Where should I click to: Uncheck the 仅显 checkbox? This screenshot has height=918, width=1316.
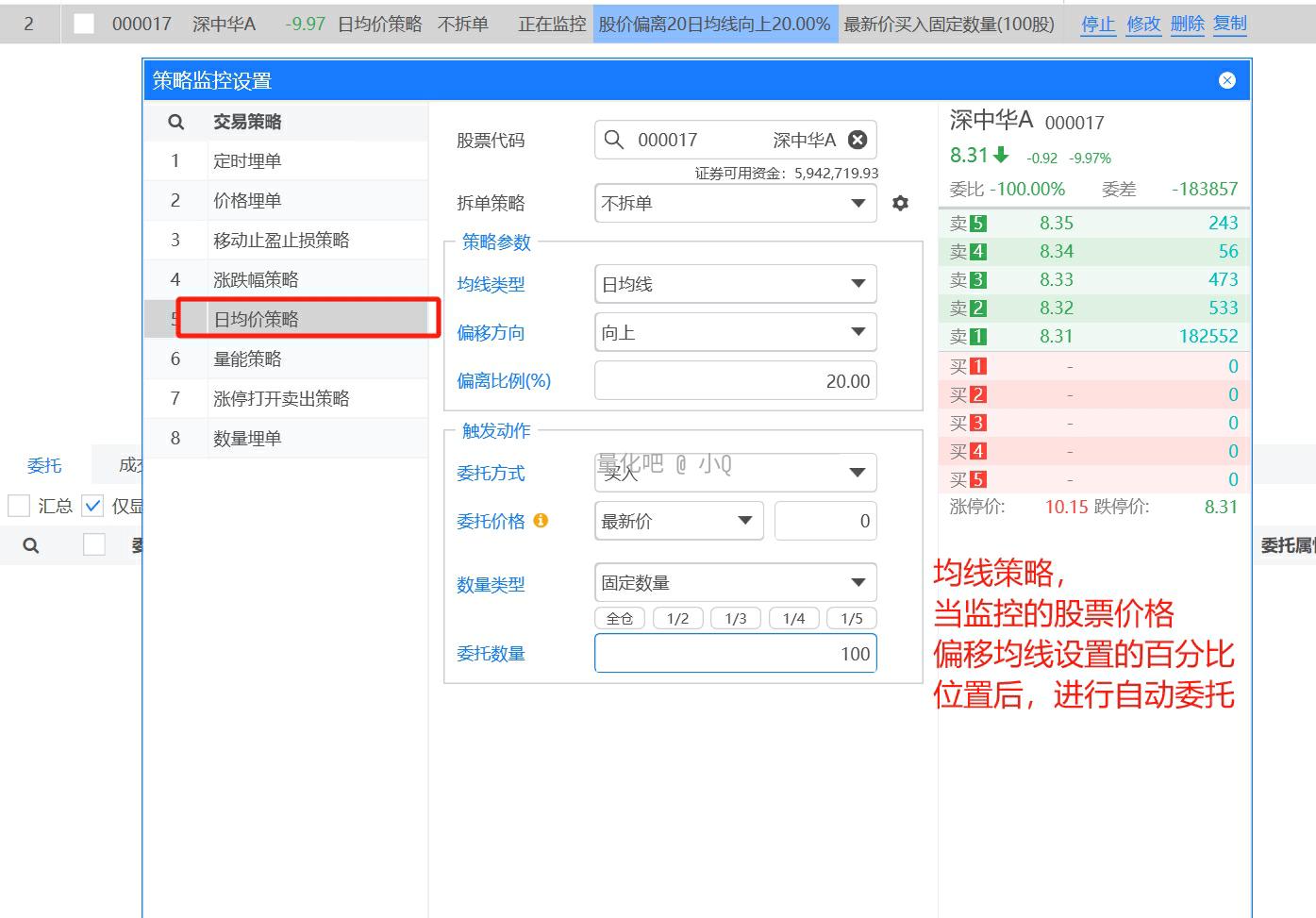click(x=92, y=506)
